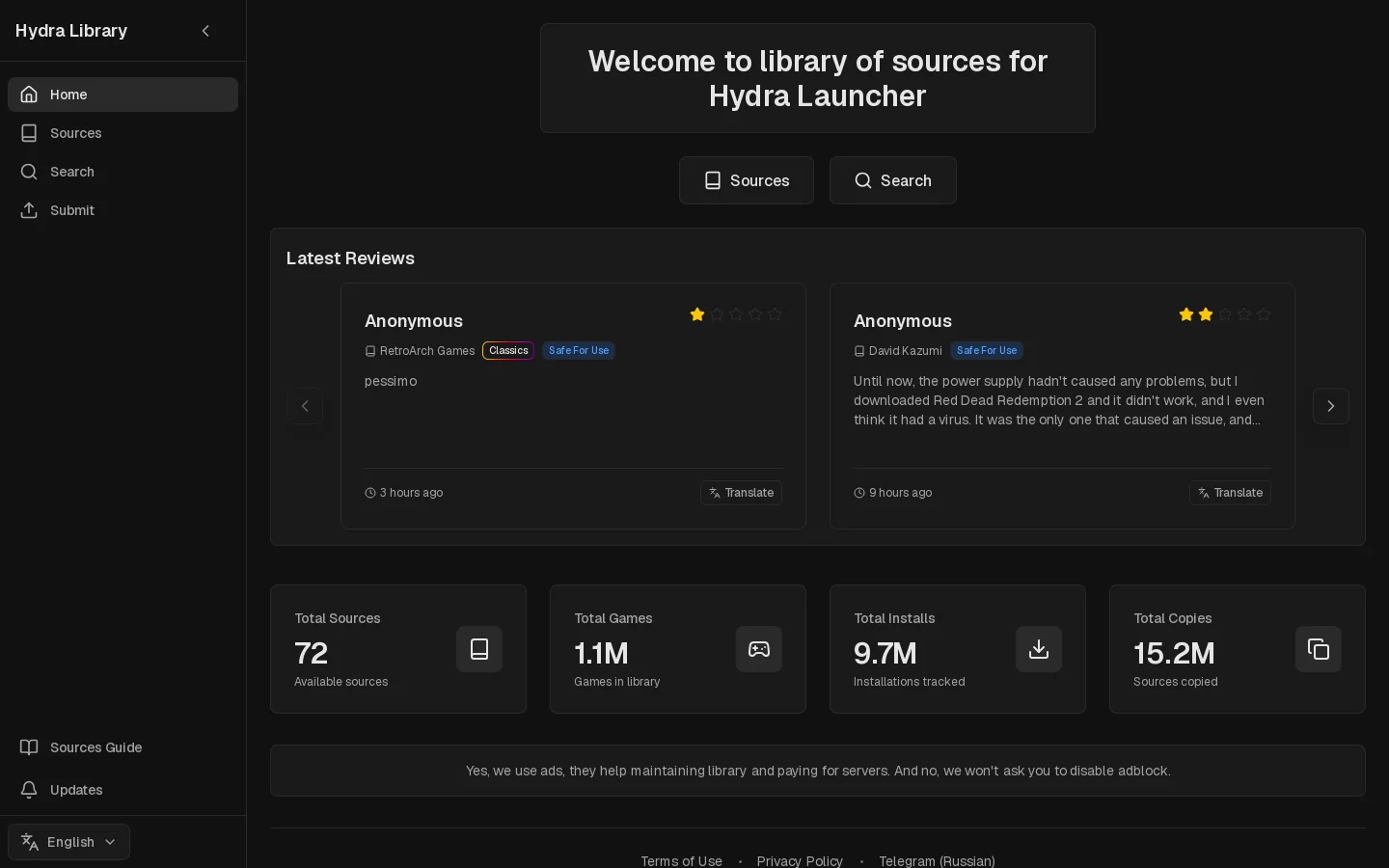This screenshot has width=1389, height=868.
Task: Open the Privacy Policy link
Action: point(800,860)
